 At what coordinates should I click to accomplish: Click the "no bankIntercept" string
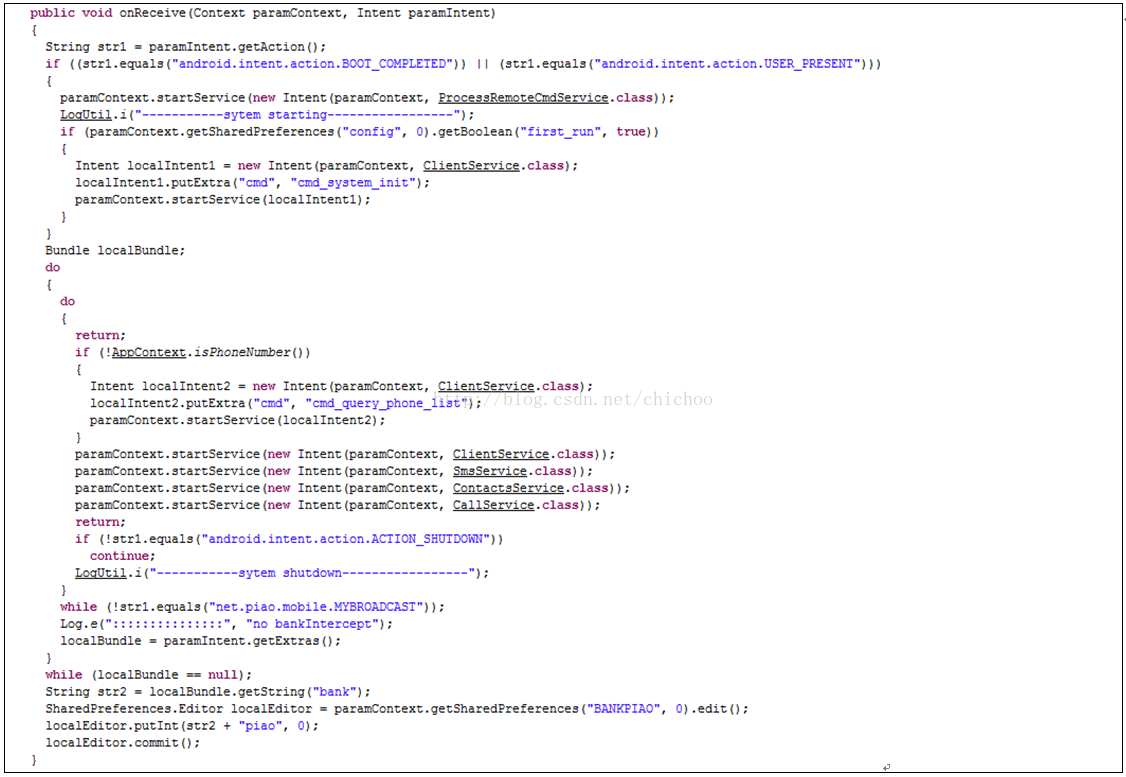coord(312,624)
